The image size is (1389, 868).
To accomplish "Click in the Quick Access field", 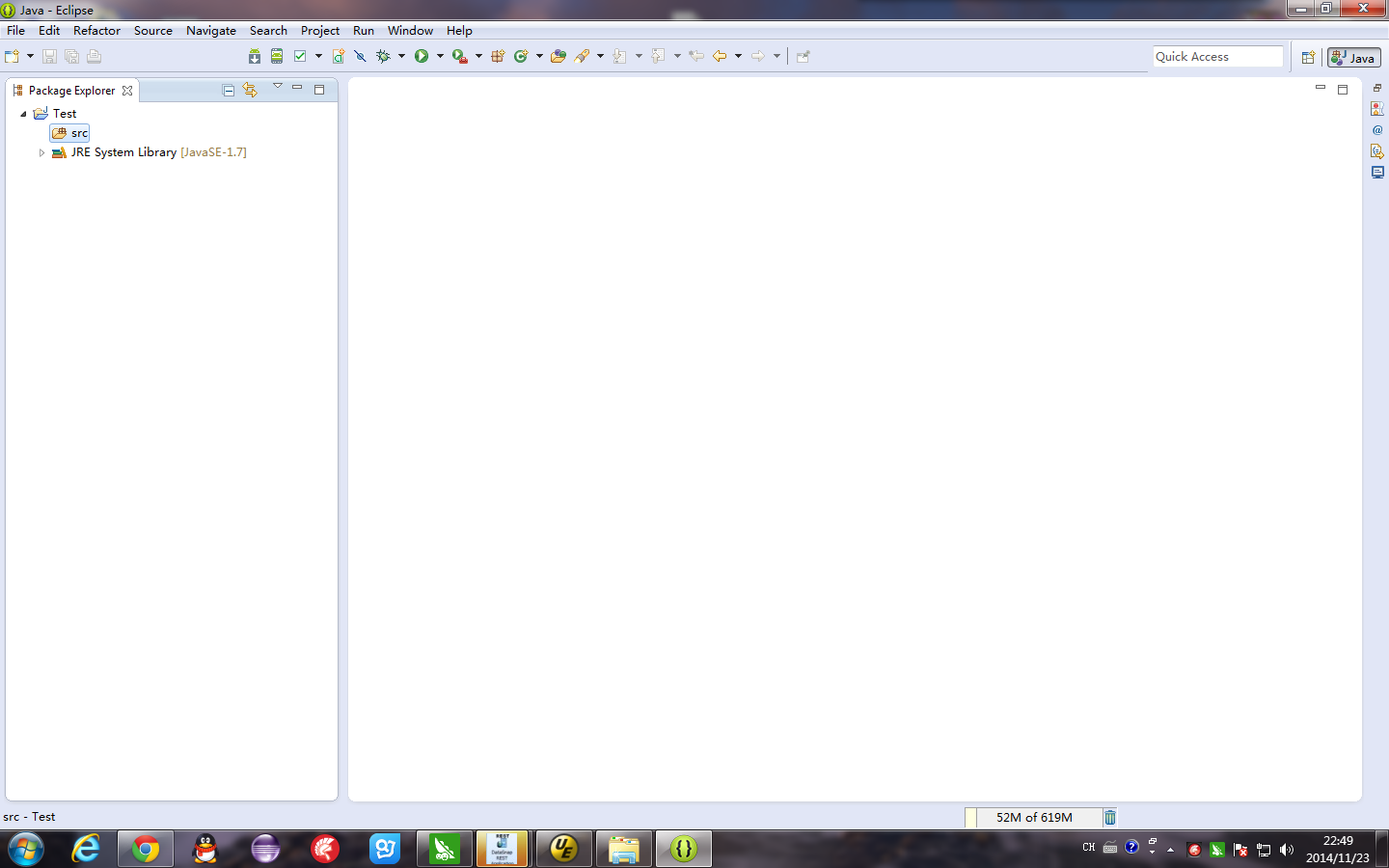I will point(1218,57).
